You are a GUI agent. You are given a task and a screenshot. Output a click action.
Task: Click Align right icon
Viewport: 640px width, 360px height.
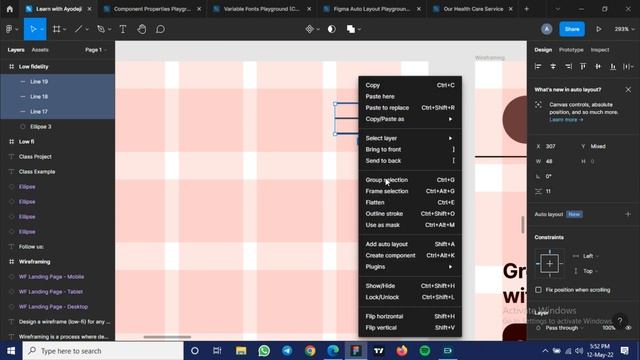tap(568, 67)
